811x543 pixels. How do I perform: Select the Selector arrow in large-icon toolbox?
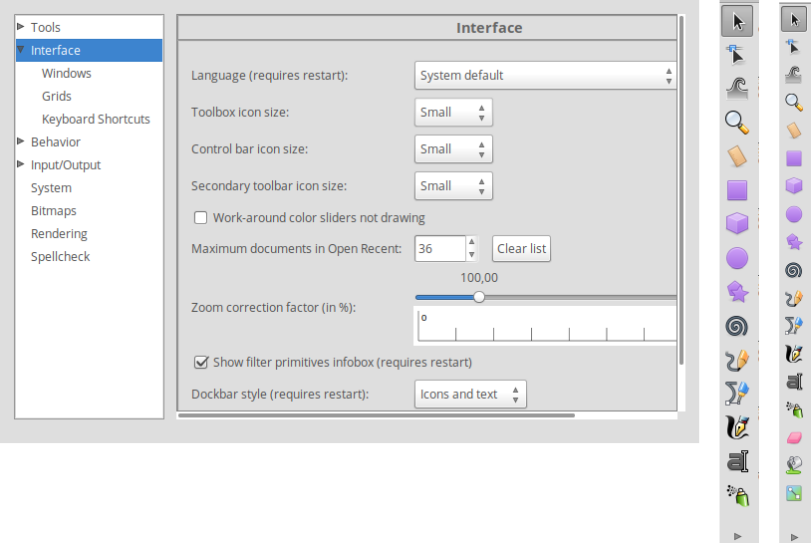point(738,22)
